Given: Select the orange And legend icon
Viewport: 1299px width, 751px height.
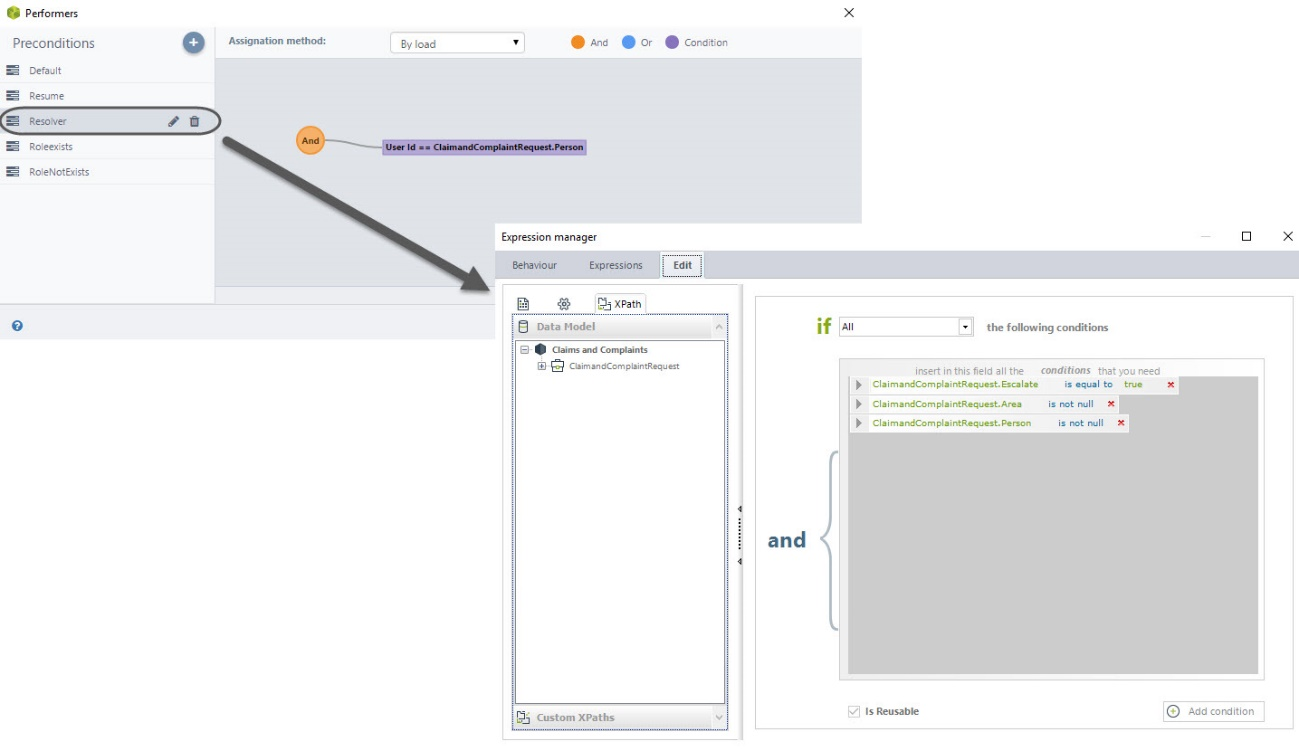Looking at the screenshot, I should click(x=578, y=42).
